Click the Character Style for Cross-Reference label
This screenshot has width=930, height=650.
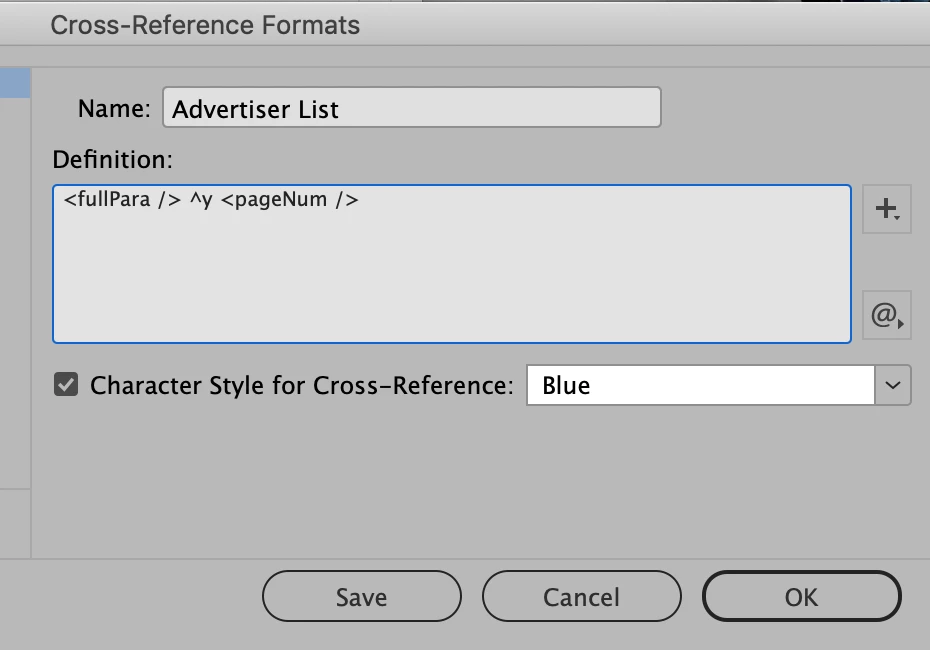[x=300, y=385]
